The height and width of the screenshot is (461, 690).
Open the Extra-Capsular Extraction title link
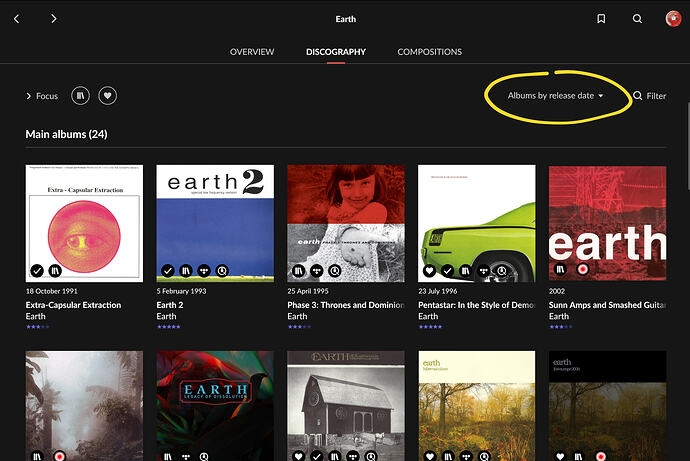[73, 305]
